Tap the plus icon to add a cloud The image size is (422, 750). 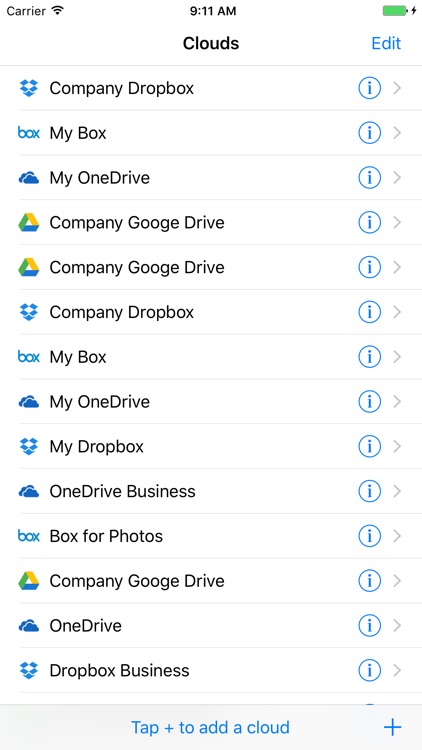[x=392, y=728]
